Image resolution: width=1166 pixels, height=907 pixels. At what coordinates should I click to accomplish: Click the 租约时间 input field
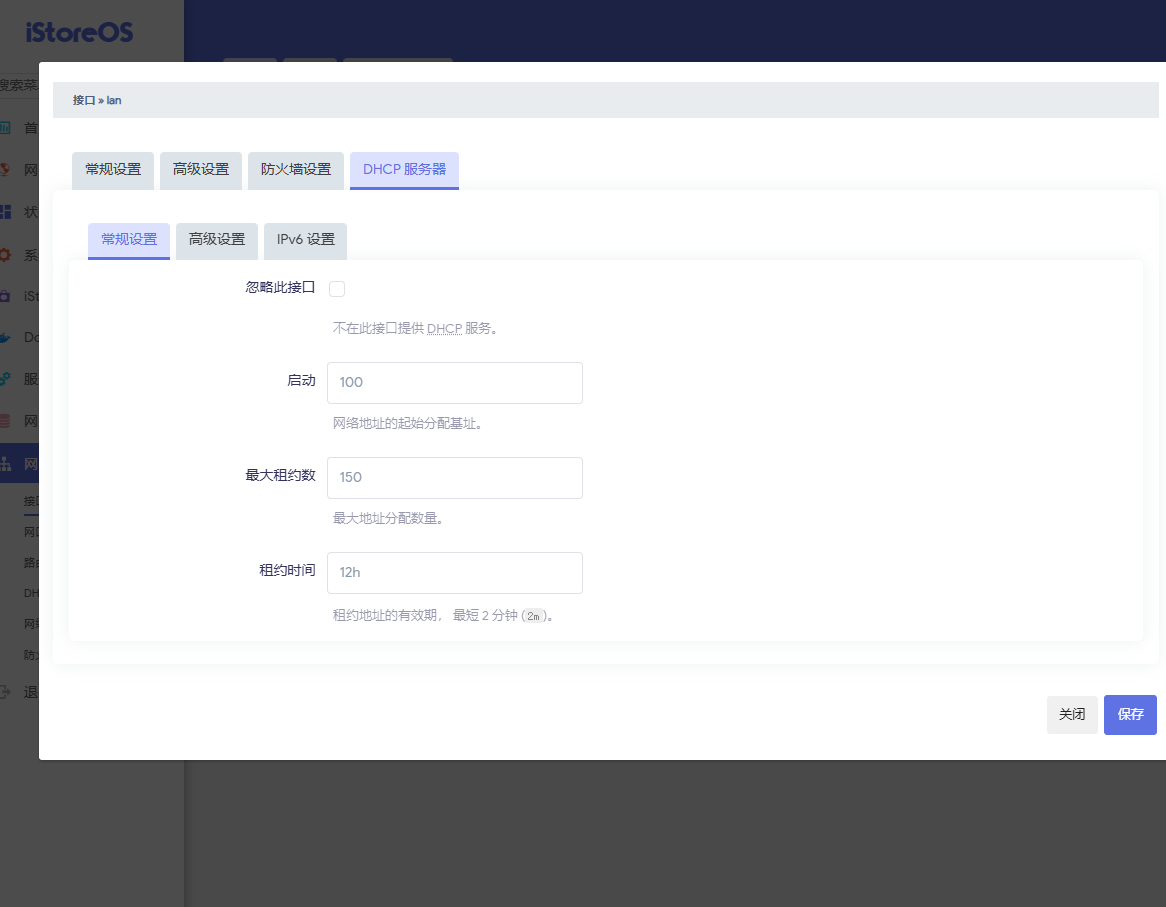click(455, 572)
